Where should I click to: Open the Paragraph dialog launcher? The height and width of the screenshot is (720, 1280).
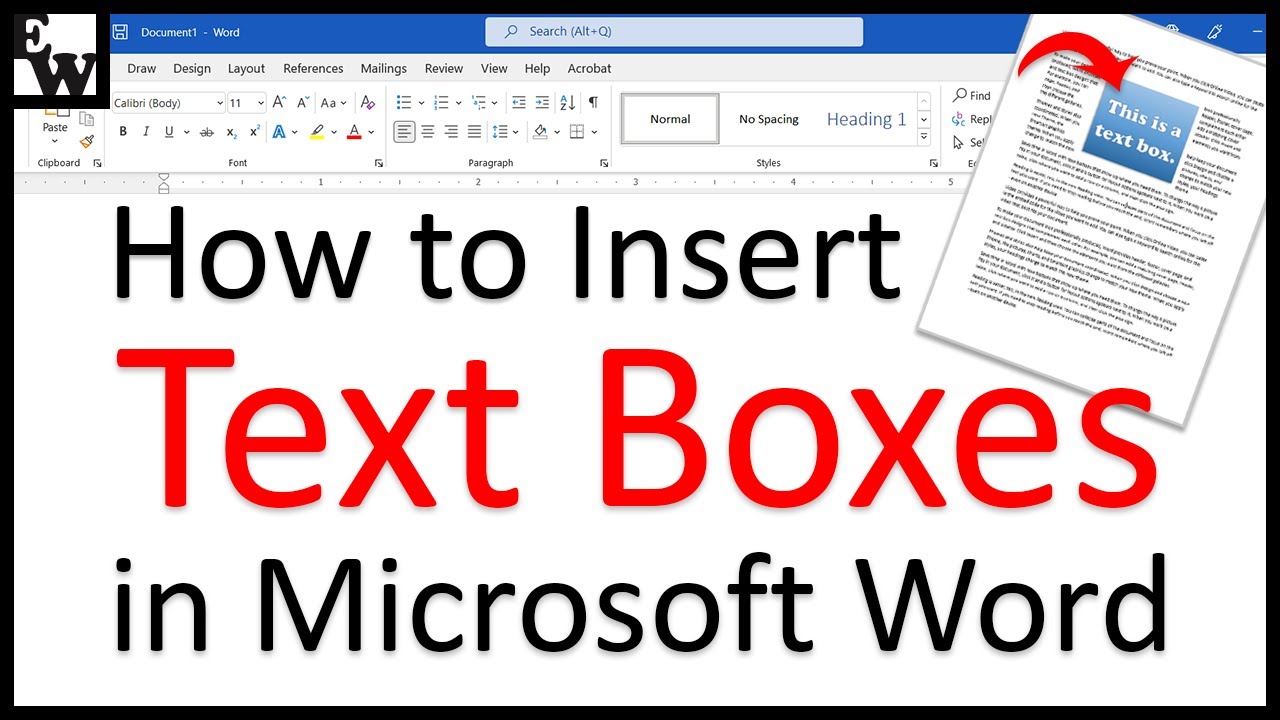604,163
